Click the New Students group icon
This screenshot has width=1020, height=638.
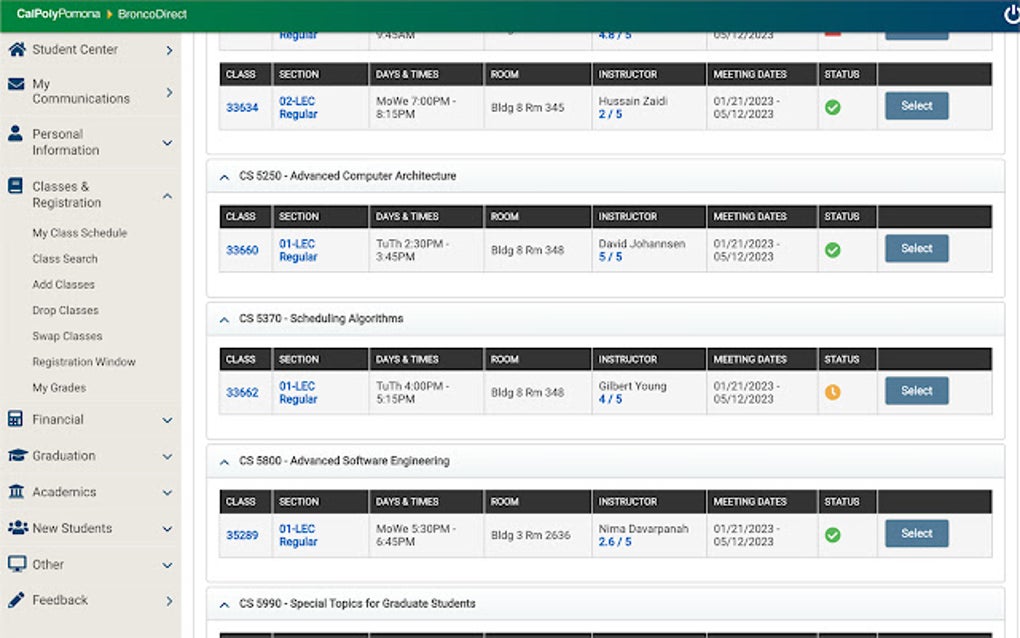pyautogui.click(x=18, y=527)
